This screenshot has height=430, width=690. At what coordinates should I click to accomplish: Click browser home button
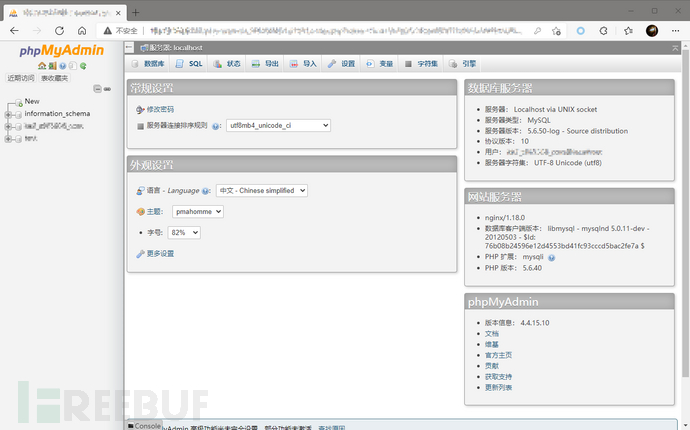click(x=82, y=30)
